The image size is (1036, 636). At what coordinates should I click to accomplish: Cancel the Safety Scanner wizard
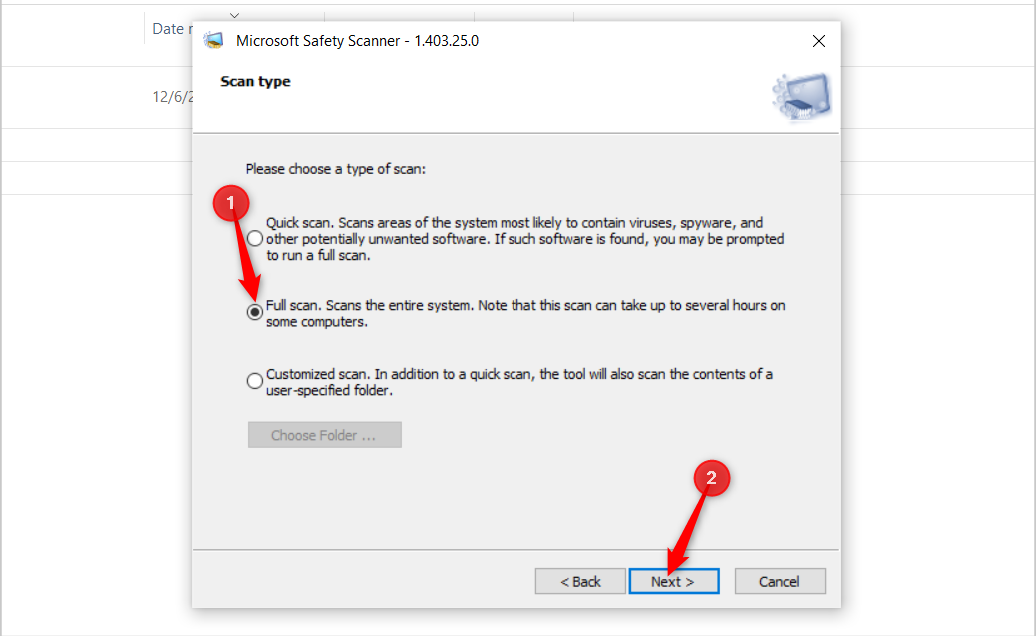click(x=780, y=581)
